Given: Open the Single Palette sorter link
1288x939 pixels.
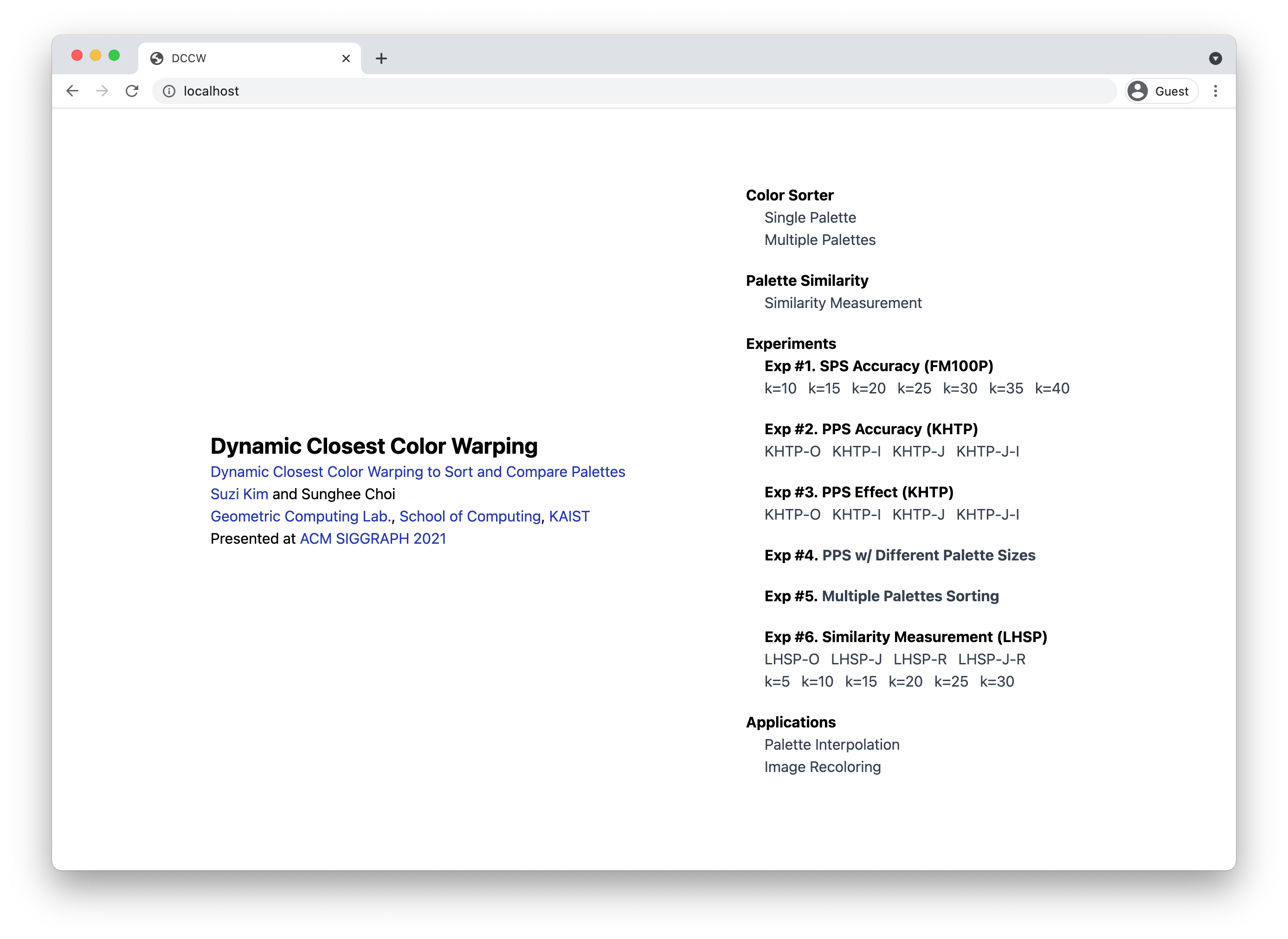Looking at the screenshot, I should (810, 218).
